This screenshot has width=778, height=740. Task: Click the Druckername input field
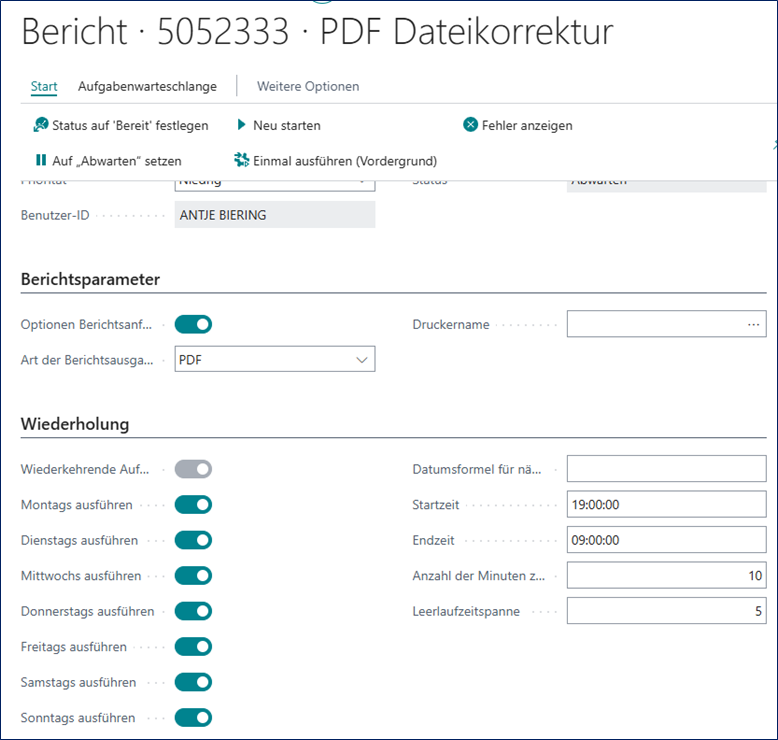click(x=667, y=324)
